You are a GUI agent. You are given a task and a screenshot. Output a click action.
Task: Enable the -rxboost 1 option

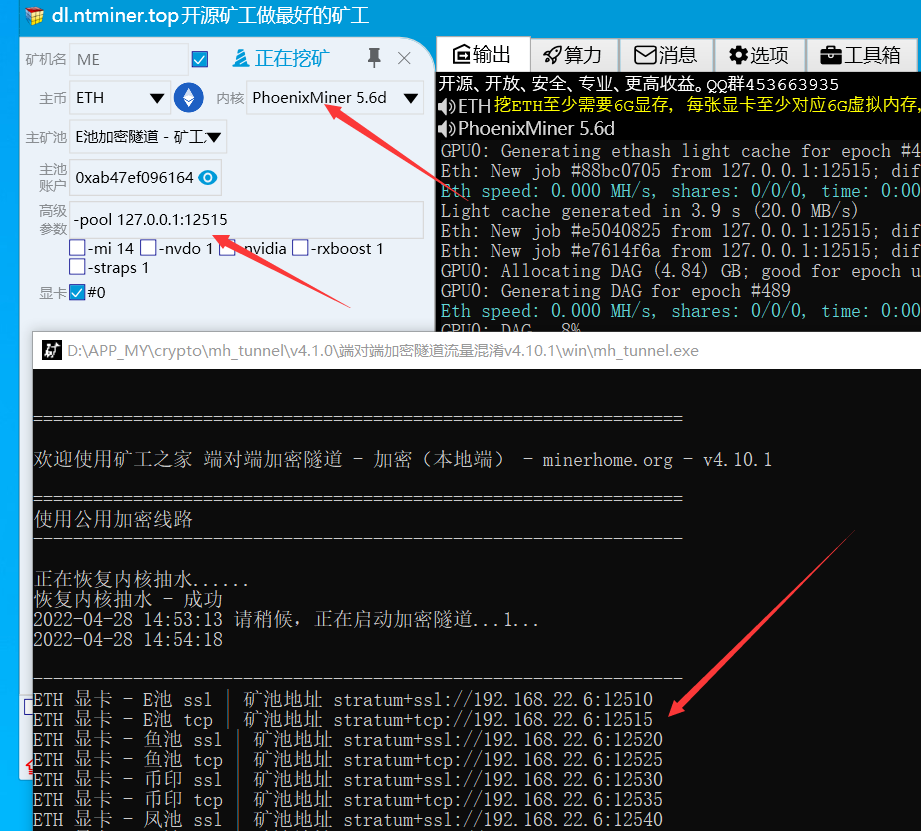[x=300, y=248]
